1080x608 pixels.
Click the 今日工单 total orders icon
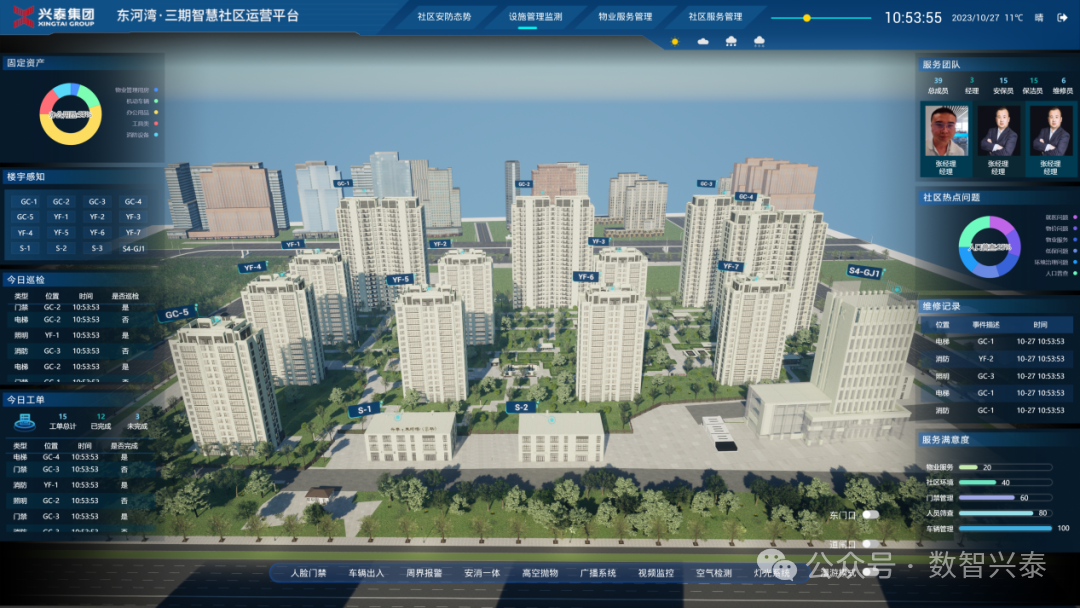pos(26,422)
